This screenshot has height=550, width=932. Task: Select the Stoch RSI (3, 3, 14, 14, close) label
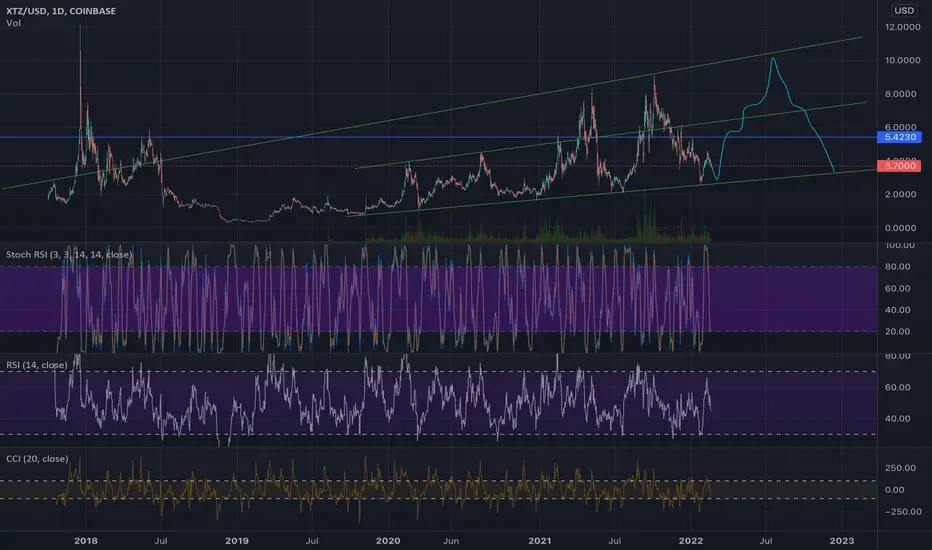[x=68, y=254]
